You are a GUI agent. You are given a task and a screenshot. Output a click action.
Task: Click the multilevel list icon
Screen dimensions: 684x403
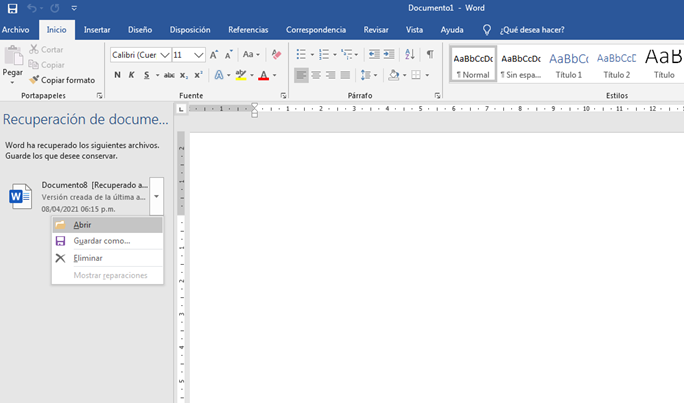click(x=347, y=55)
